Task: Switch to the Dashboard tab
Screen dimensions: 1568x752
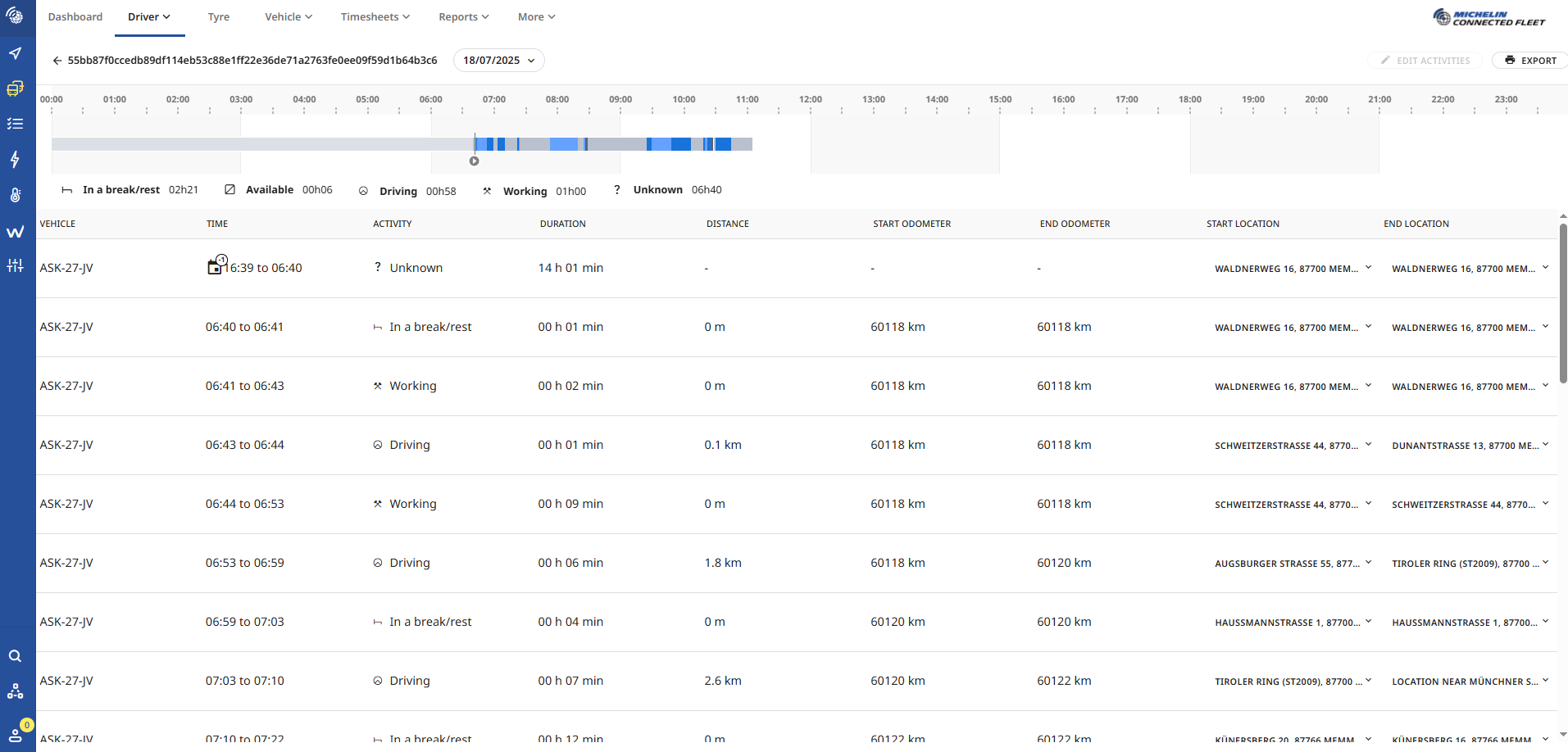Action: point(75,17)
